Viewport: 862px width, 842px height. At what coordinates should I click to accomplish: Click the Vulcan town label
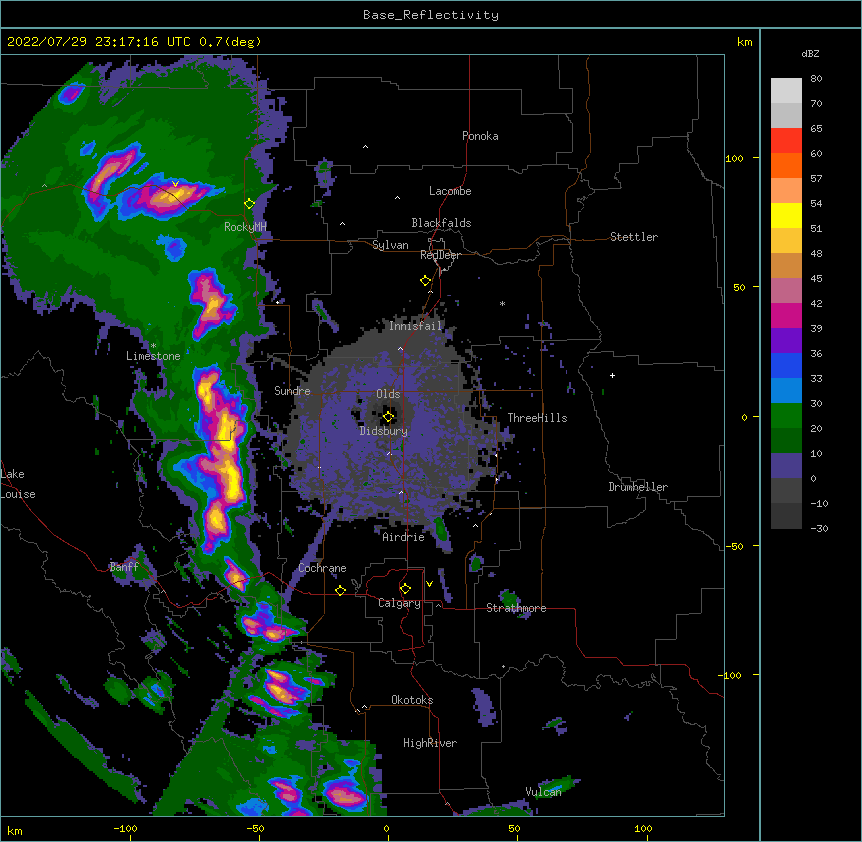point(543,792)
